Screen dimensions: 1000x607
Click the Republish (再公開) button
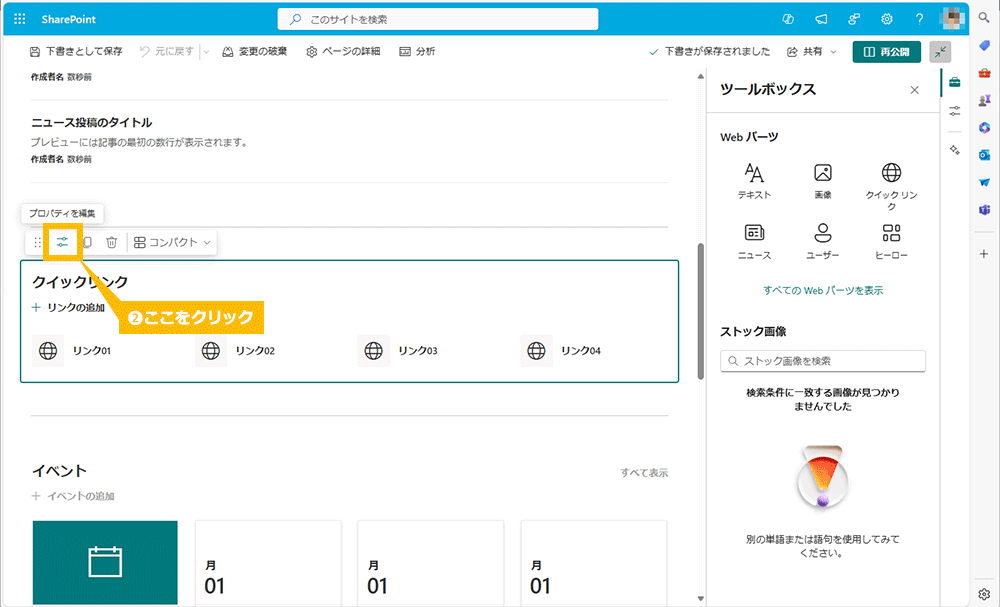[886, 52]
